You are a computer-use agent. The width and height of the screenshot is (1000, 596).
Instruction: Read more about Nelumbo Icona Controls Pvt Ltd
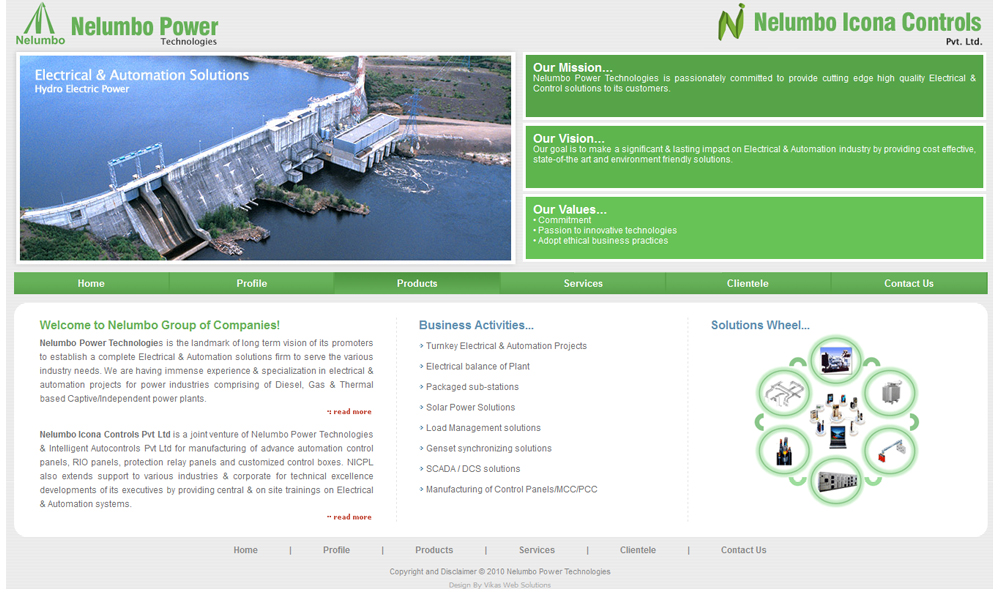[x=349, y=517]
